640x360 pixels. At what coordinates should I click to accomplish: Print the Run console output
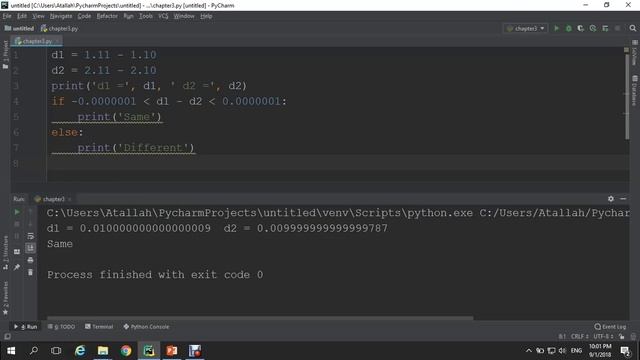[x=30, y=260]
